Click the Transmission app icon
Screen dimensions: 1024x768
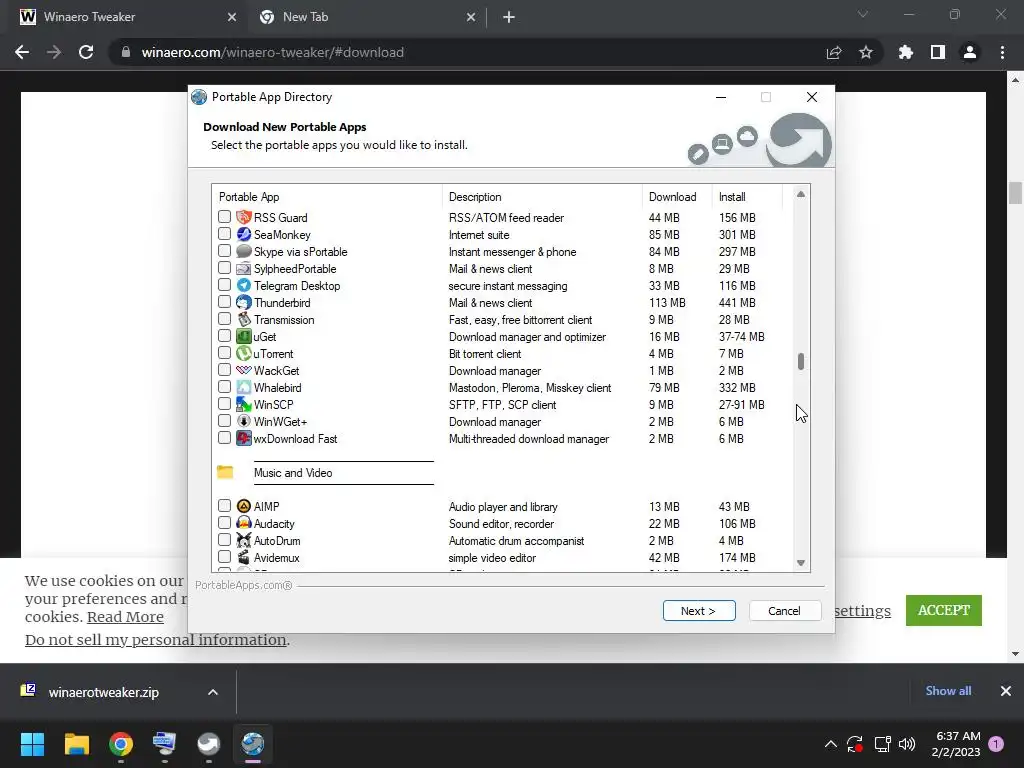point(244,319)
